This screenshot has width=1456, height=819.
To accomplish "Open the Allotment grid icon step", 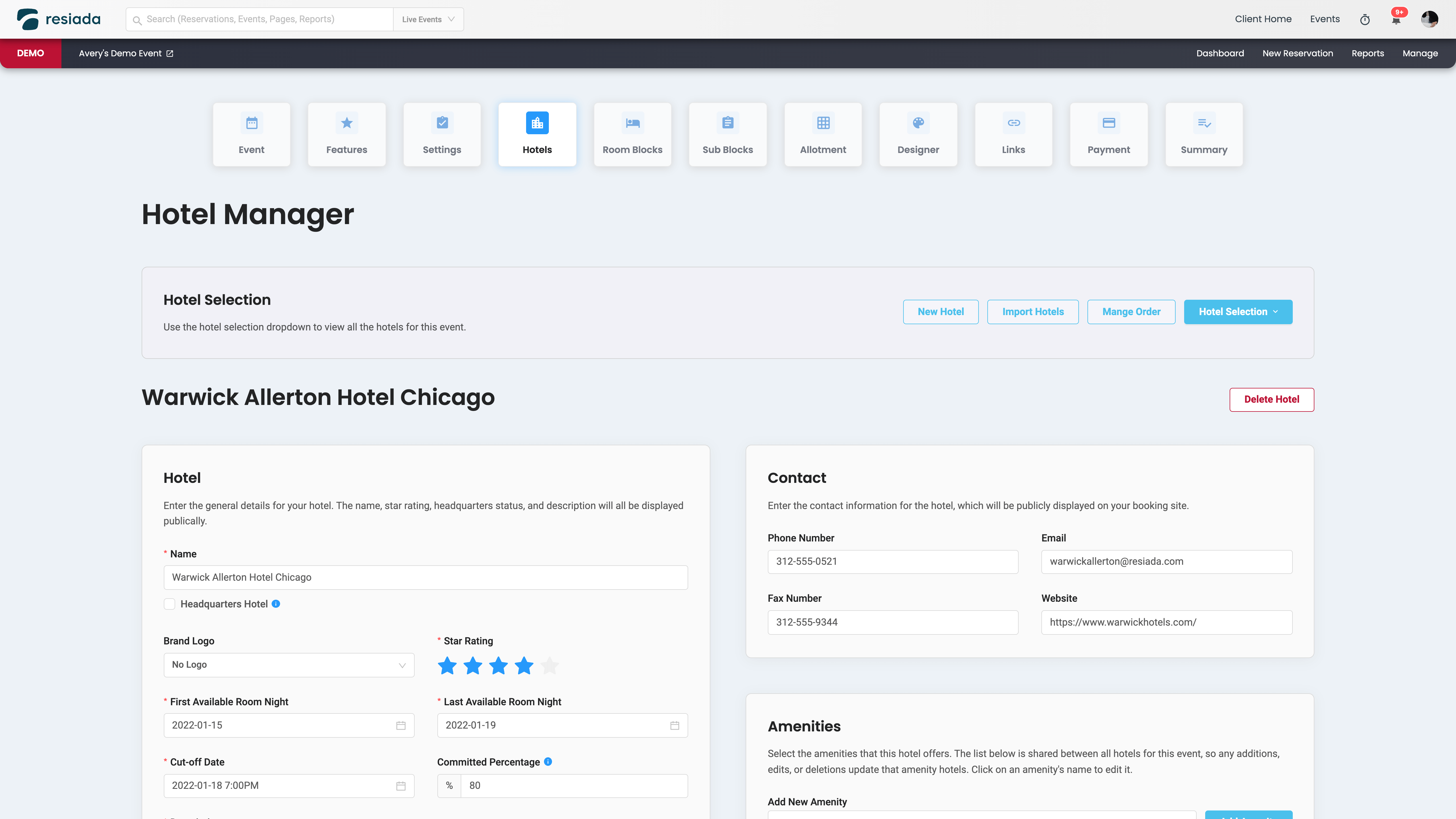I will tap(823, 123).
